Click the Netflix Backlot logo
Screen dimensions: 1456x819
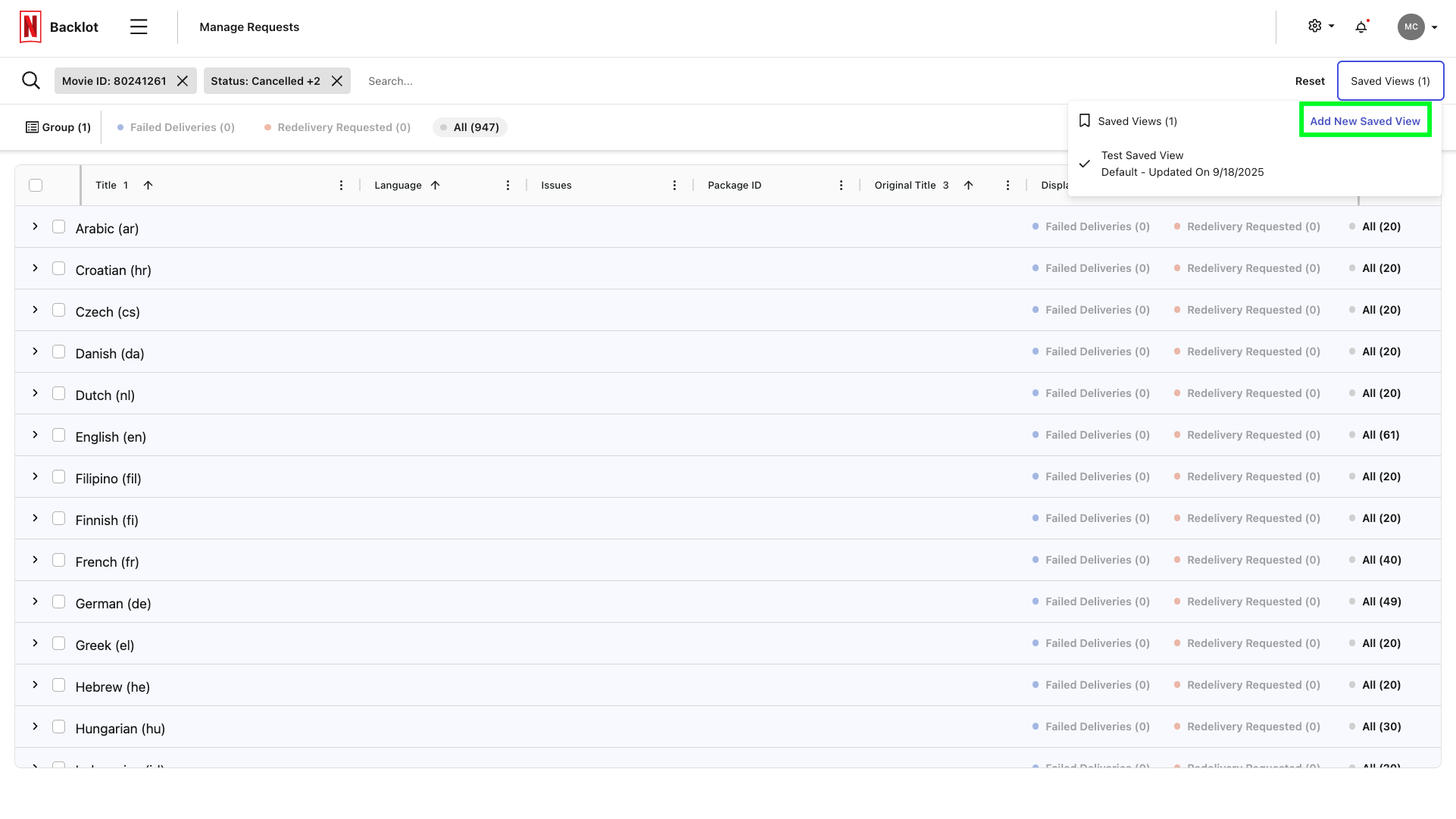coord(30,25)
